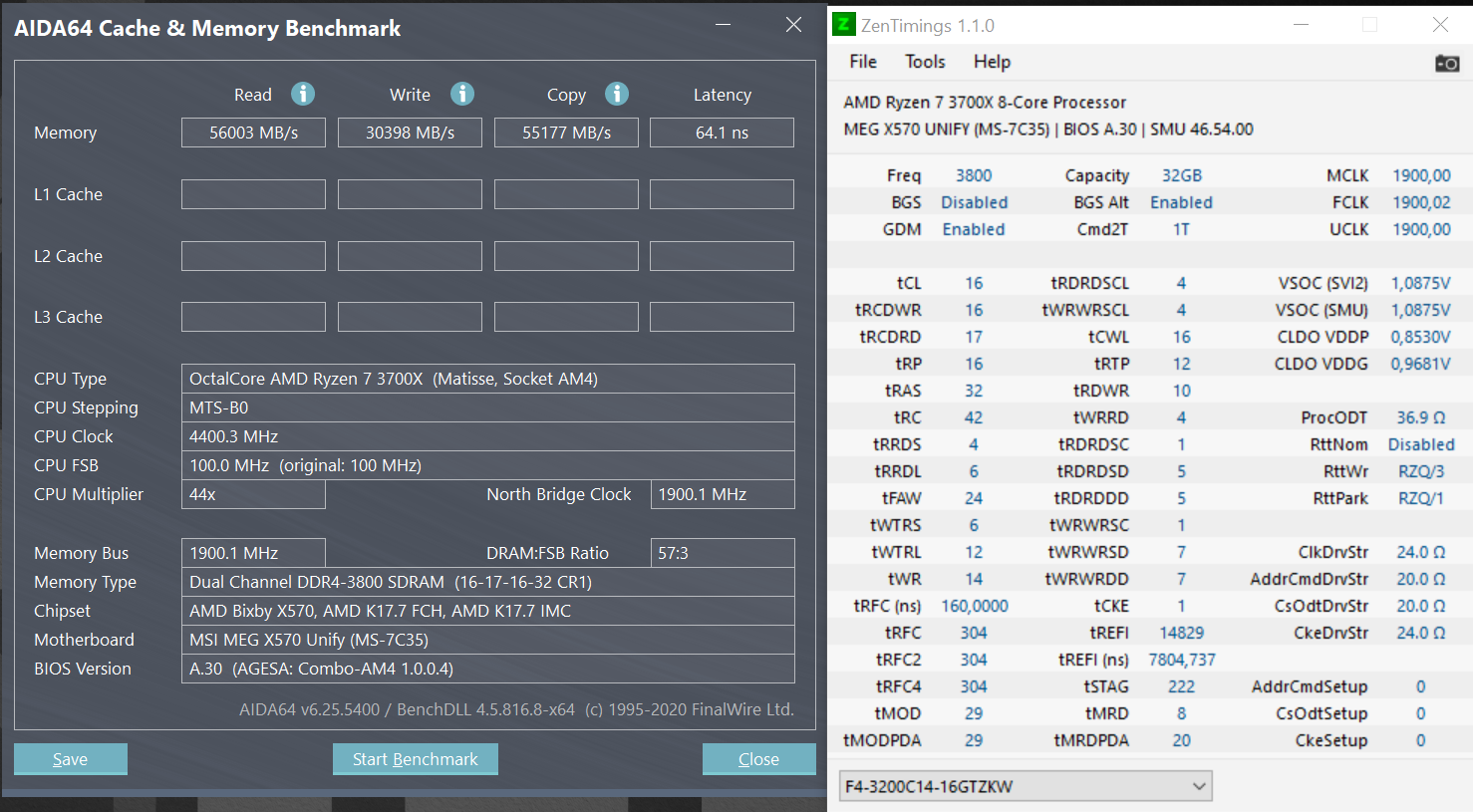Click the North Bridge Clock 1900.1 MHz field

click(x=722, y=494)
